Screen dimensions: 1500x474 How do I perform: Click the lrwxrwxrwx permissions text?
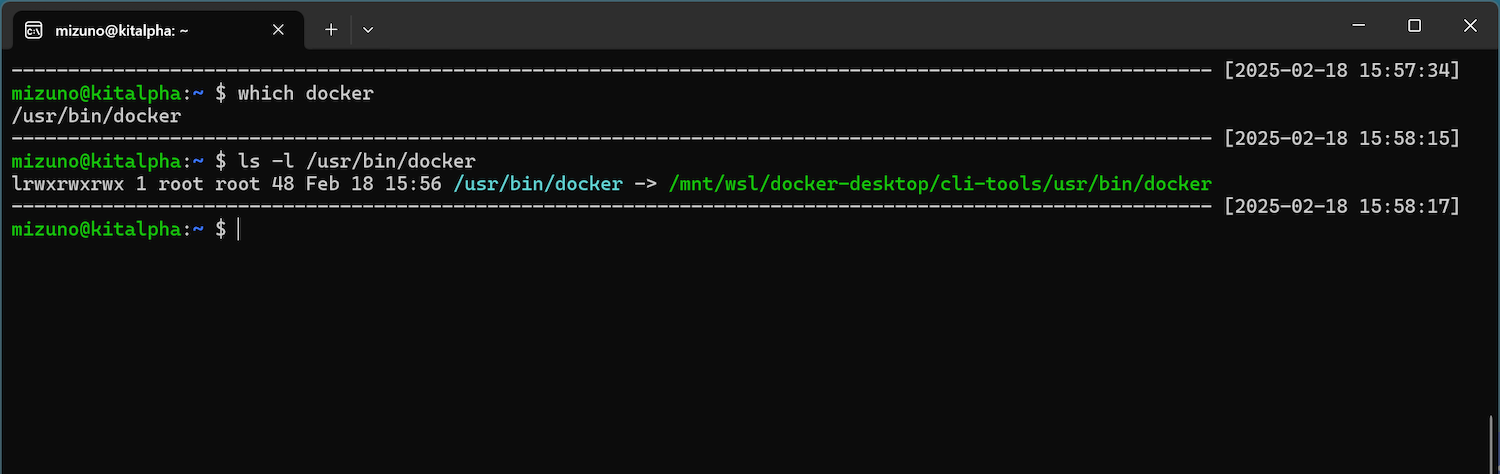67,184
